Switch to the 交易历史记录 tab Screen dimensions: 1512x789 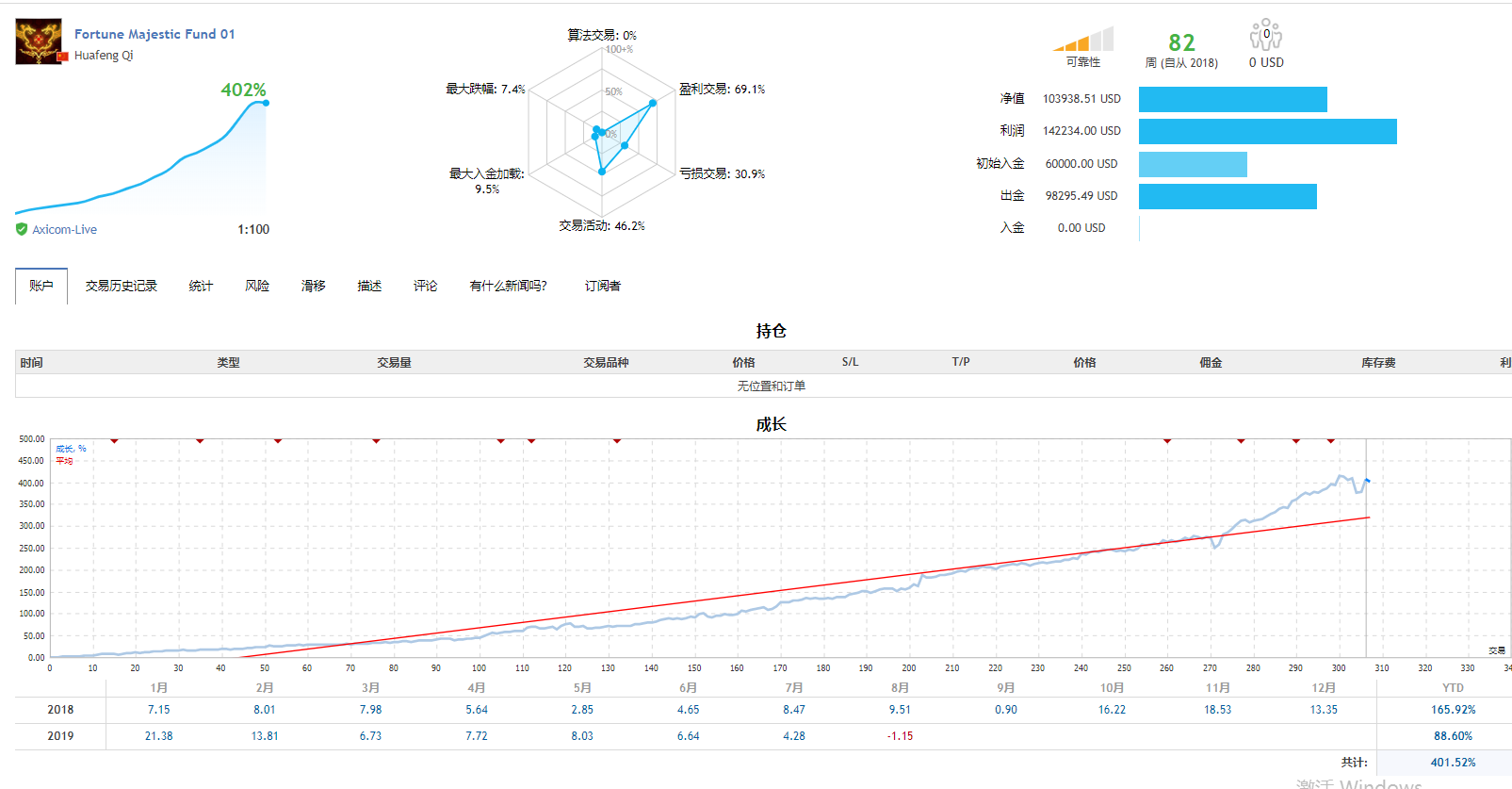(122, 286)
